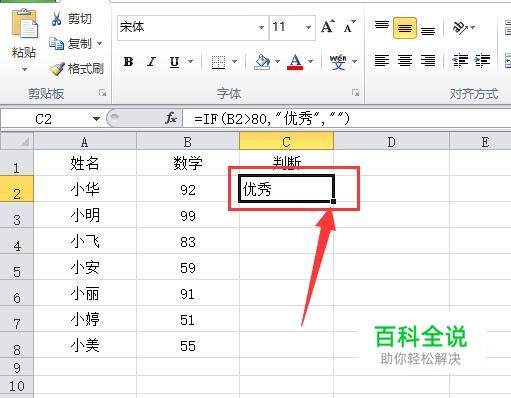
Task: Click the font size box showing 11
Action: pos(286,27)
